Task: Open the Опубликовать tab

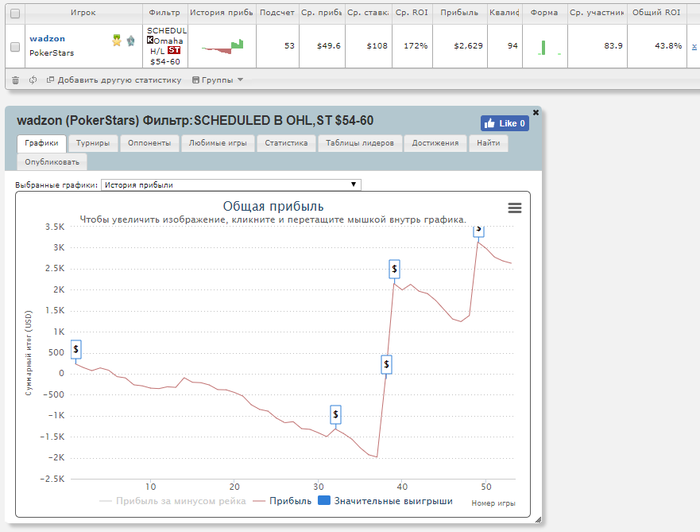Action: click(x=52, y=162)
